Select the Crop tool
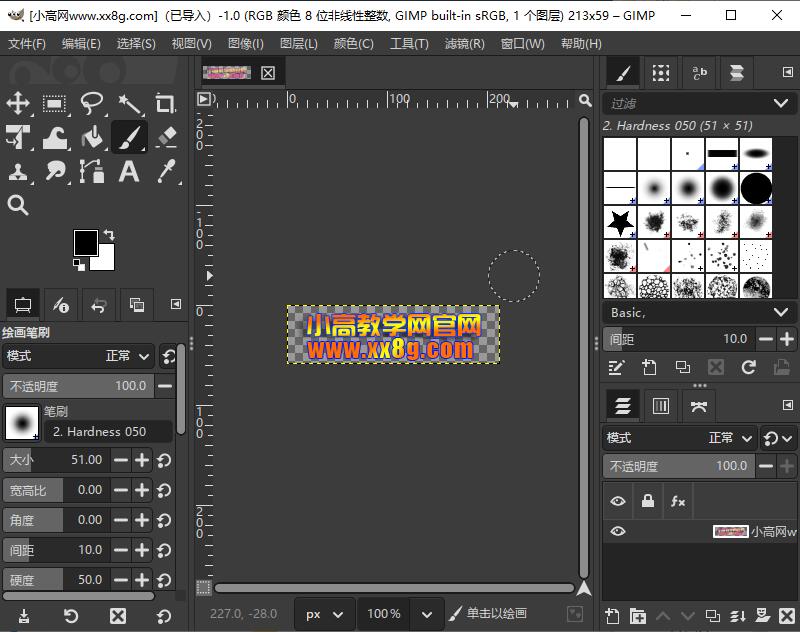The width and height of the screenshot is (800, 632). tap(165, 104)
